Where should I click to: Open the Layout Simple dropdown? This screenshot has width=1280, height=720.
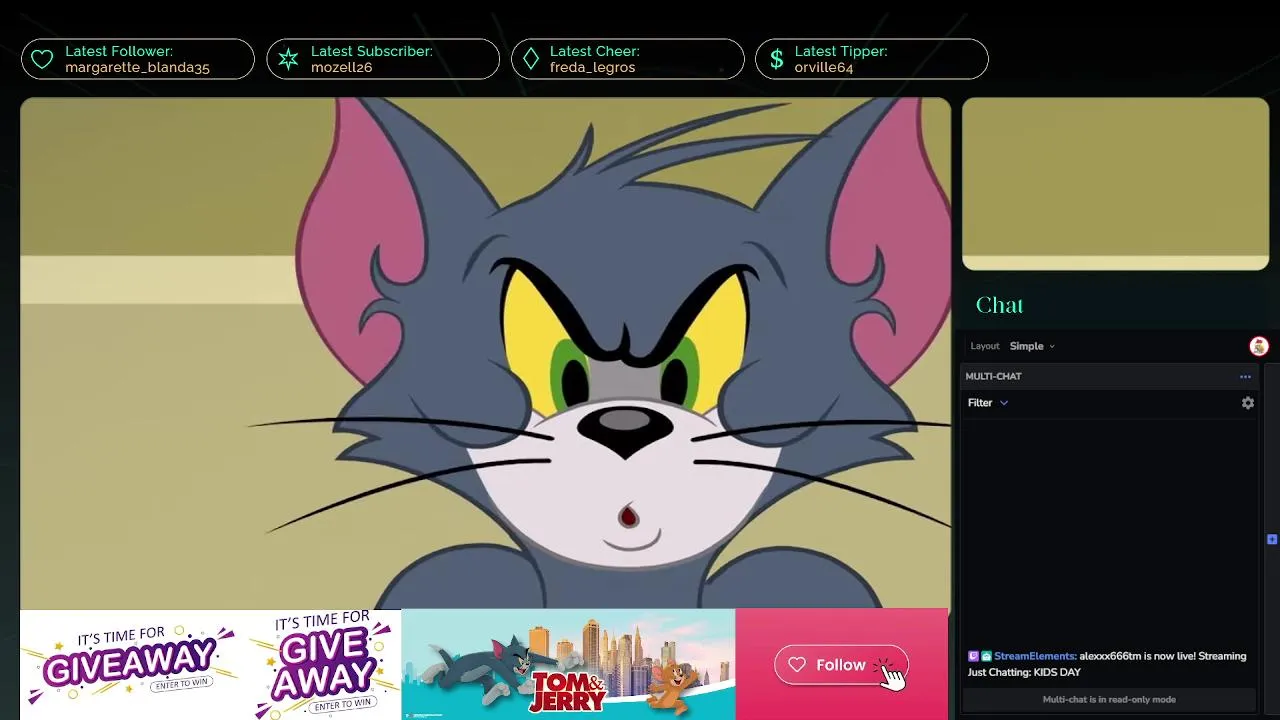tap(1032, 346)
